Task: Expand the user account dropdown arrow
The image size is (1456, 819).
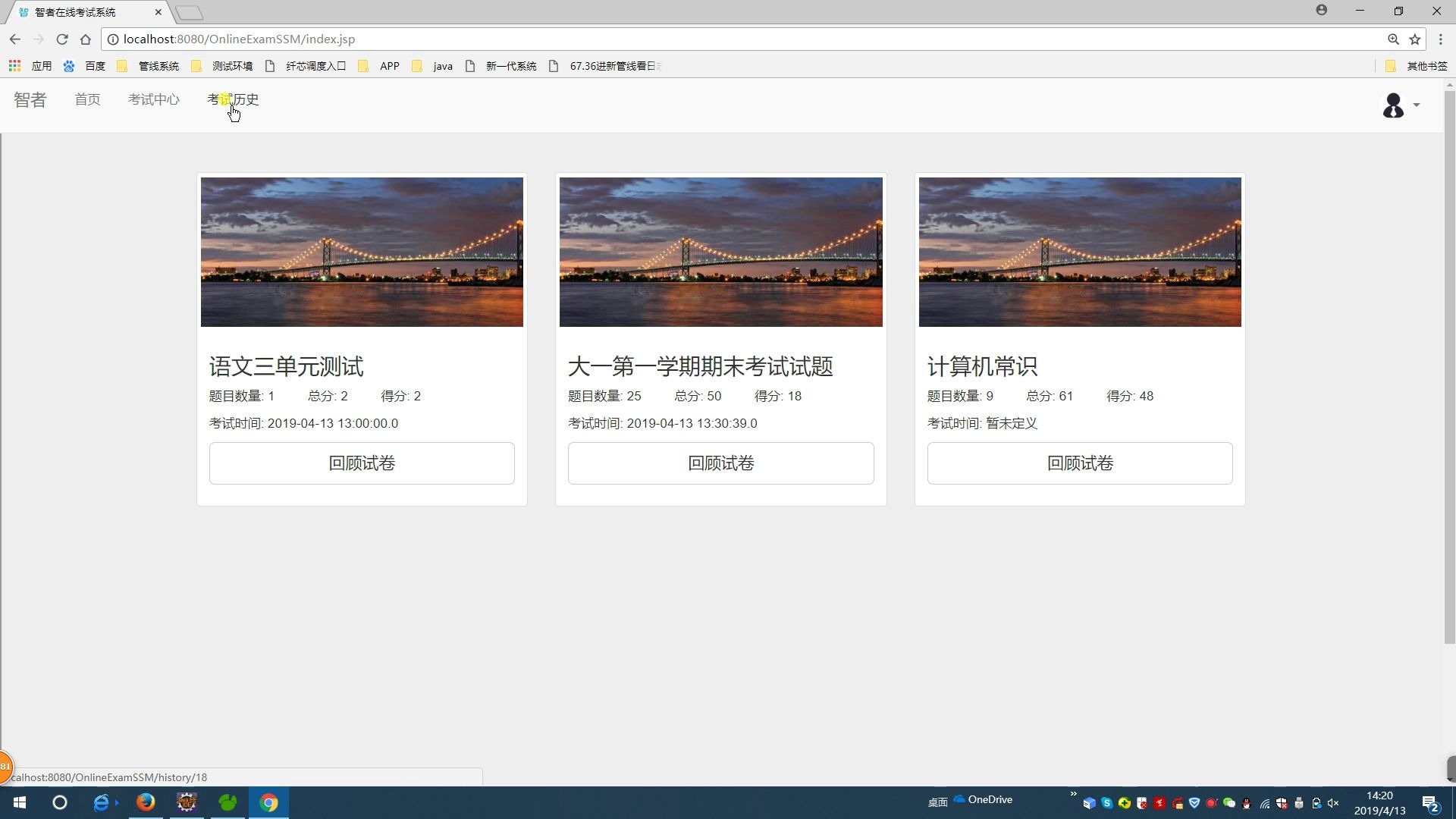Action: click(x=1417, y=105)
